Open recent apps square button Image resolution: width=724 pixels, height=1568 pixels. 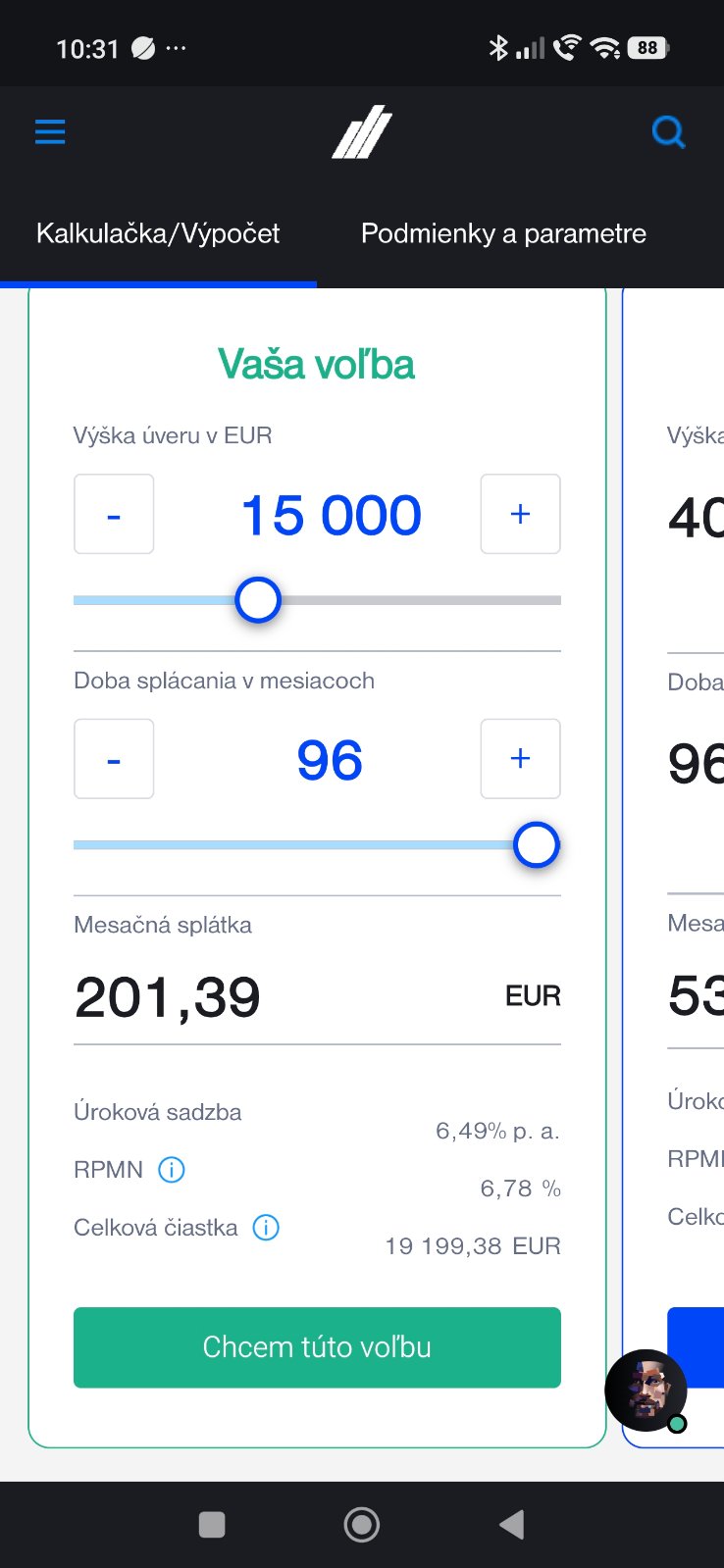tap(212, 1525)
